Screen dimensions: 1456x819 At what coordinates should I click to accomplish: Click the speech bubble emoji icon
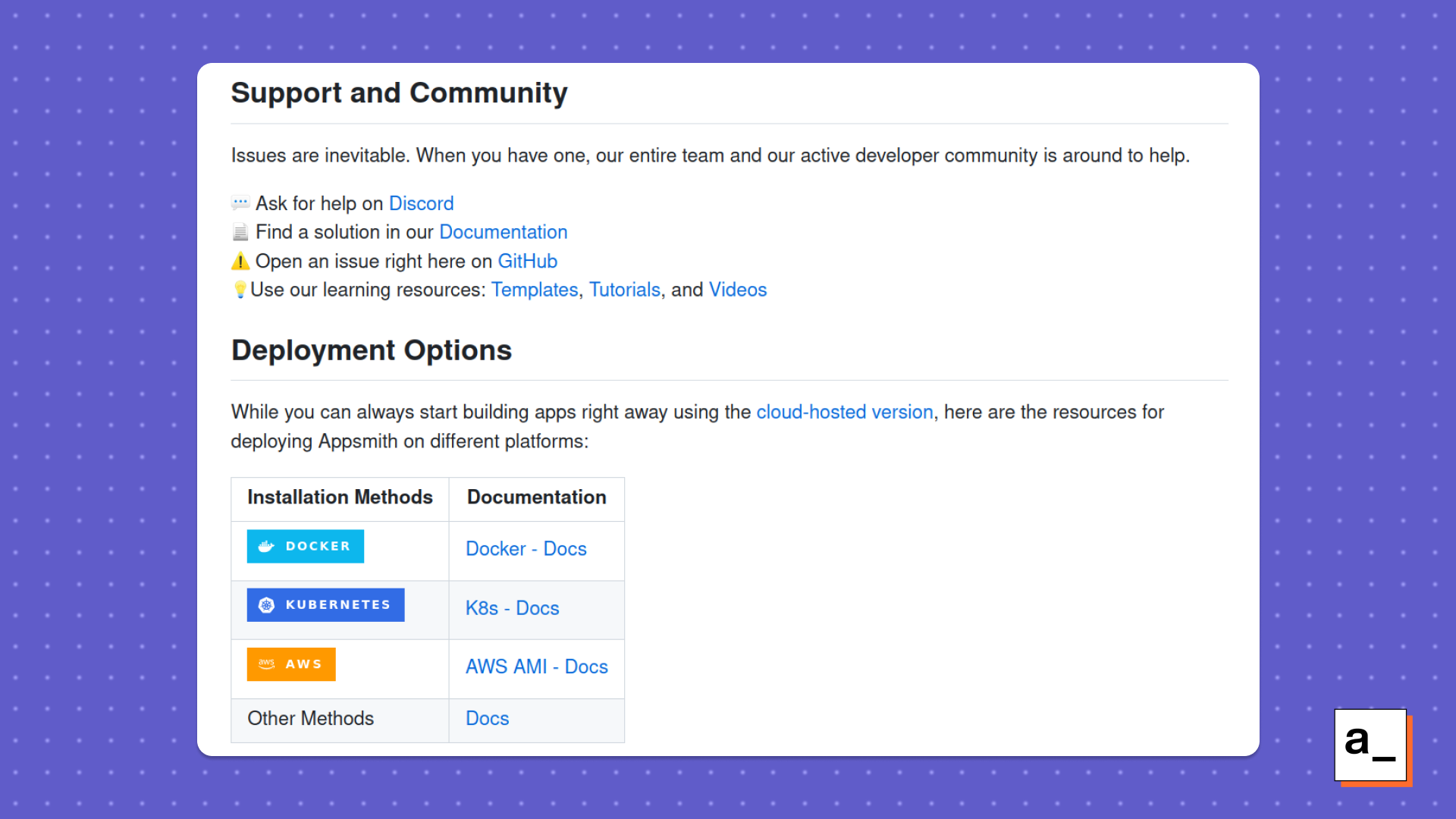tap(240, 203)
